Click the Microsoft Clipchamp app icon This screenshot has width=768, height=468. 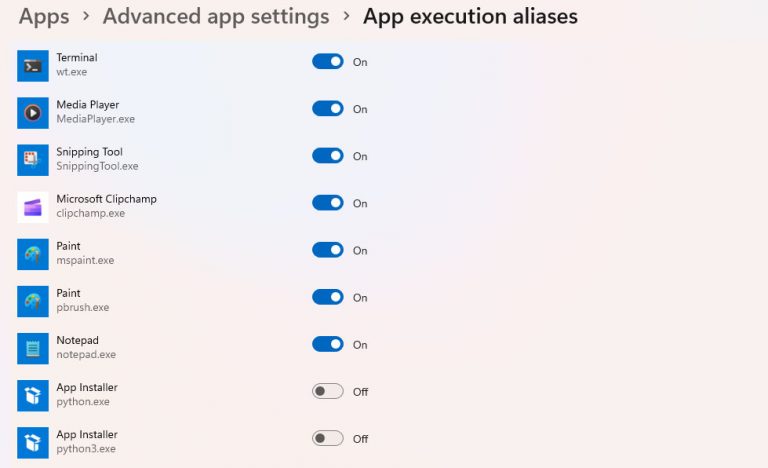[x=33, y=207]
